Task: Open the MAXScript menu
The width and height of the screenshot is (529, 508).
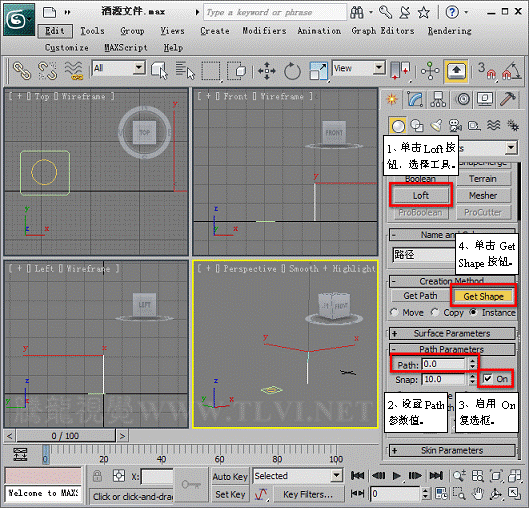Action: [x=126, y=48]
